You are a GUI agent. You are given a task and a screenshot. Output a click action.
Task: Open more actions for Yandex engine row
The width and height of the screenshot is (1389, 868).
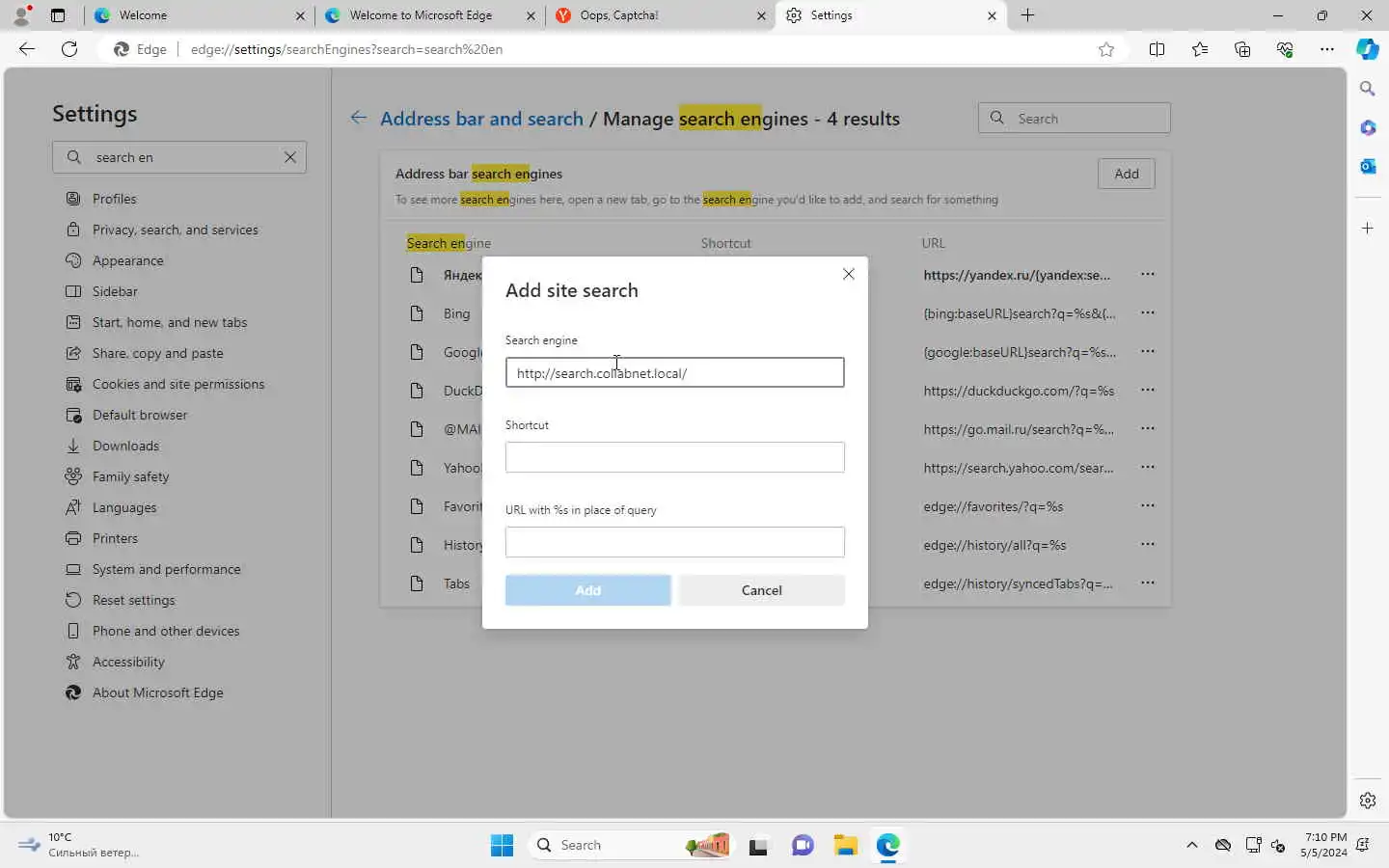[1147, 274]
